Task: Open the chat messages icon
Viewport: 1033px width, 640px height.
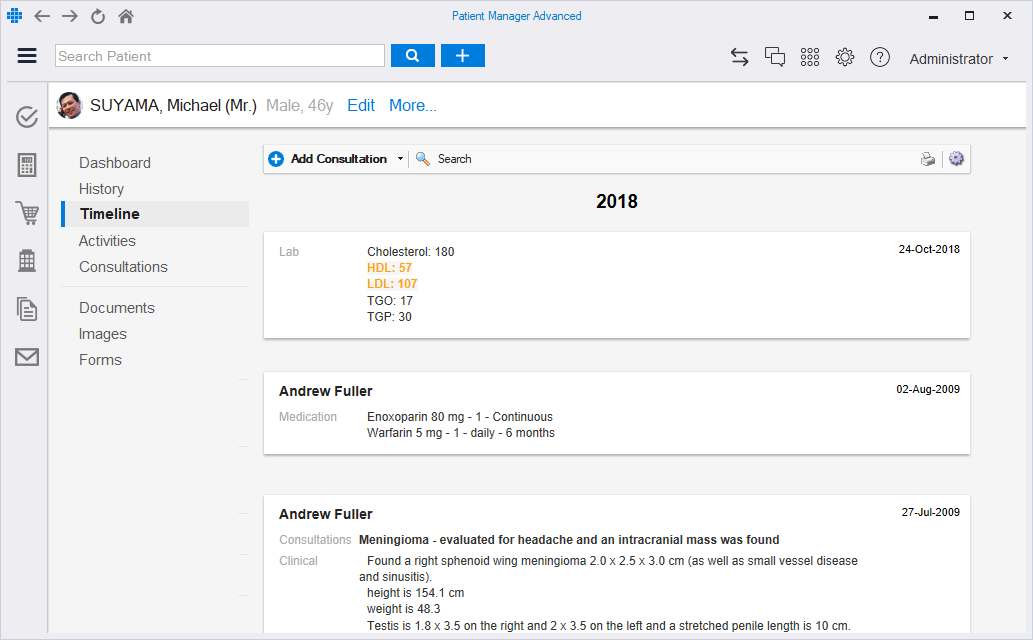Action: [775, 57]
